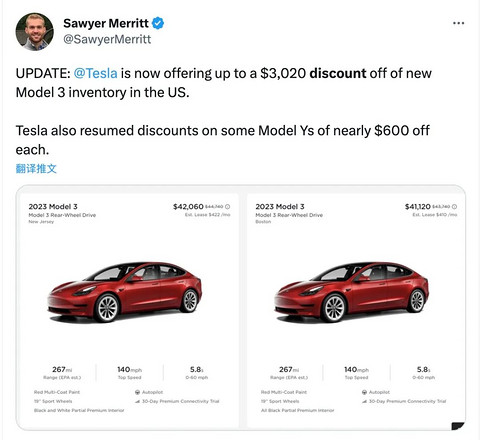The image size is (480, 440).
Task: Click the info icon beside $41,120 price
Action: (455, 207)
